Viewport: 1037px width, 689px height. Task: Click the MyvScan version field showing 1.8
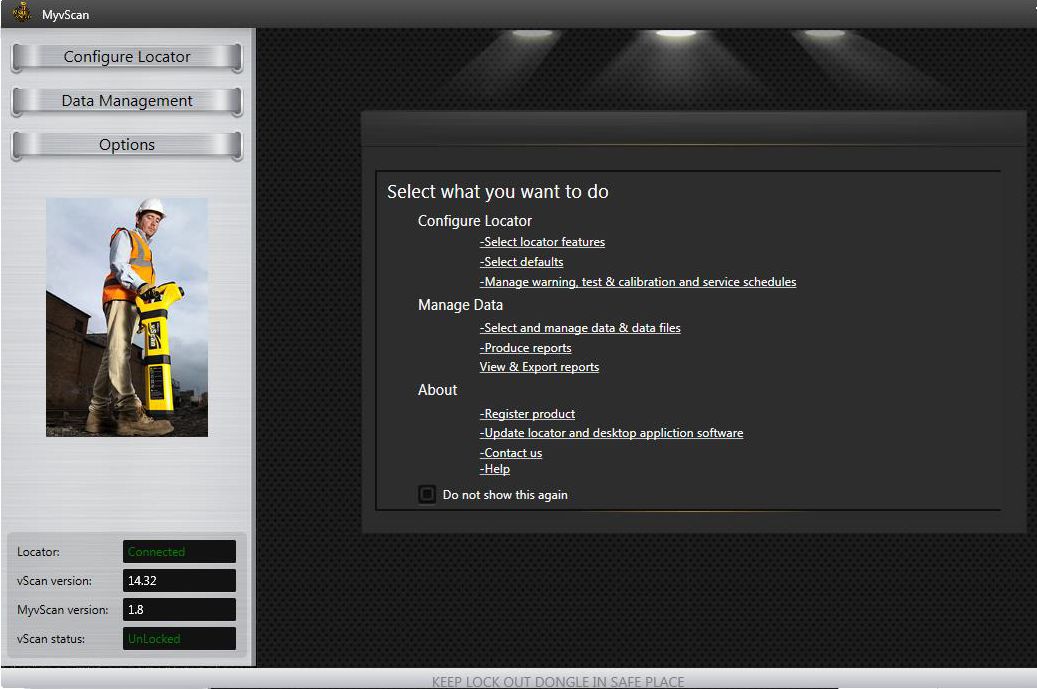tap(179, 610)
